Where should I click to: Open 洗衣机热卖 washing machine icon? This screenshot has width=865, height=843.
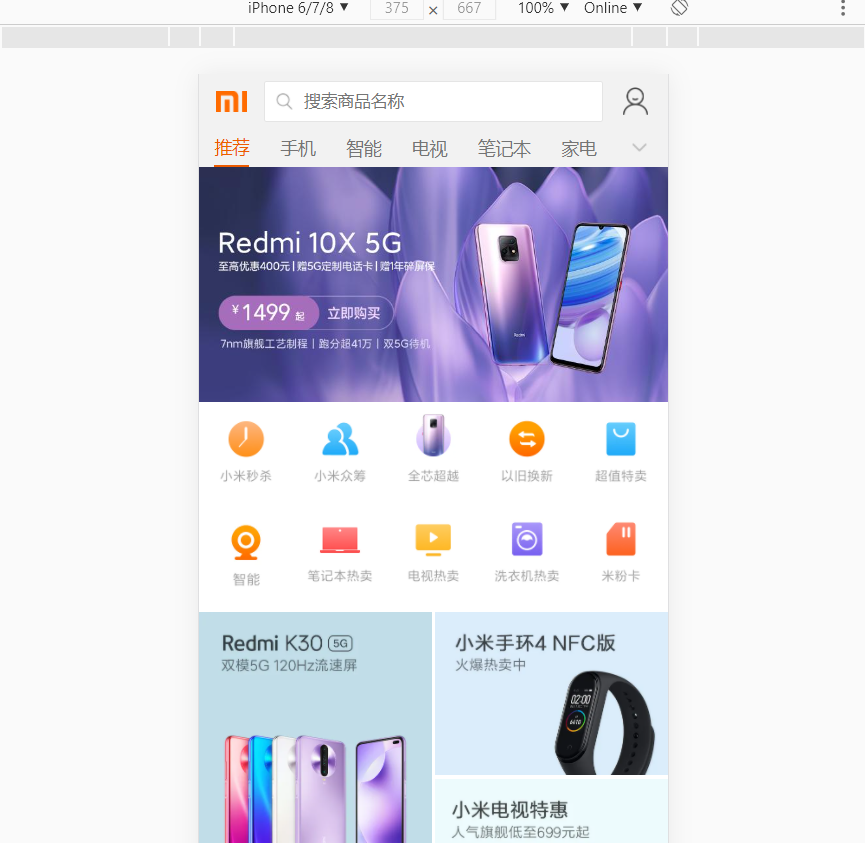point(527,539)
